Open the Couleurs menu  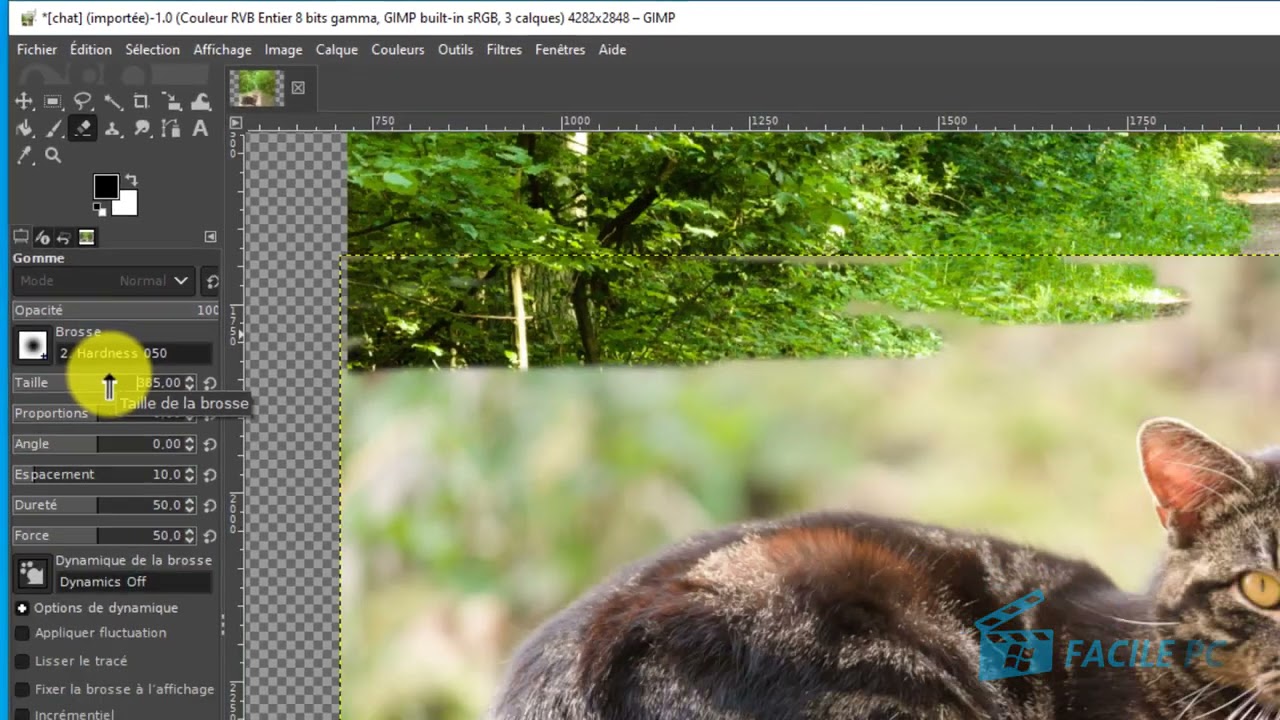coord(398,49)
